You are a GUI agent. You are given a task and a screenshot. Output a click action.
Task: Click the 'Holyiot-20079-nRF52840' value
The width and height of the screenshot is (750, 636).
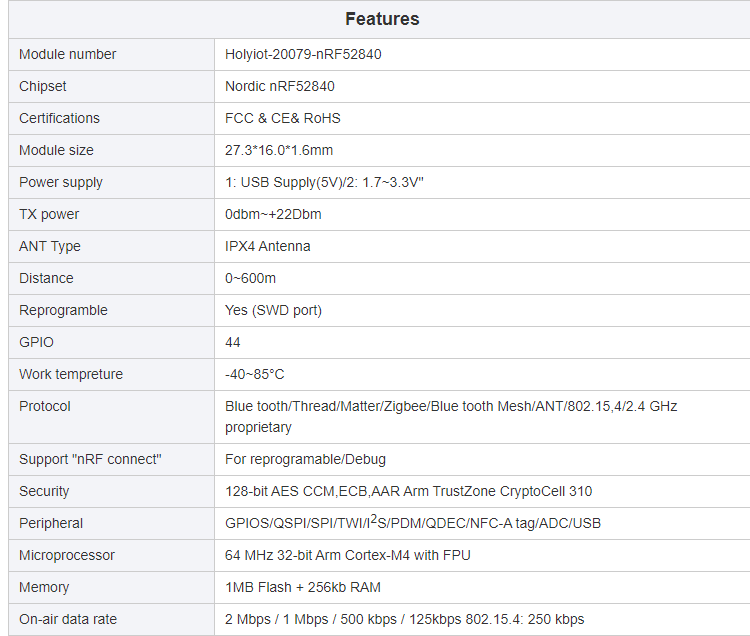(x=303, y=54)
